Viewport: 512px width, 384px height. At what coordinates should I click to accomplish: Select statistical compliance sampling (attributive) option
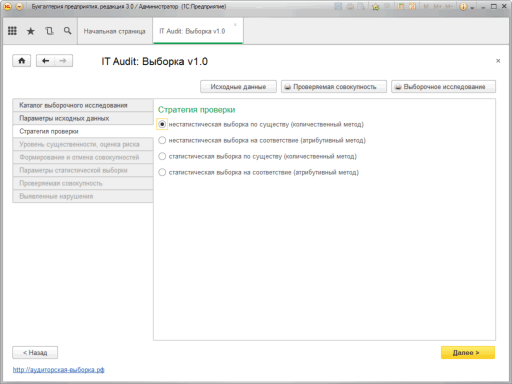point(162,172)
